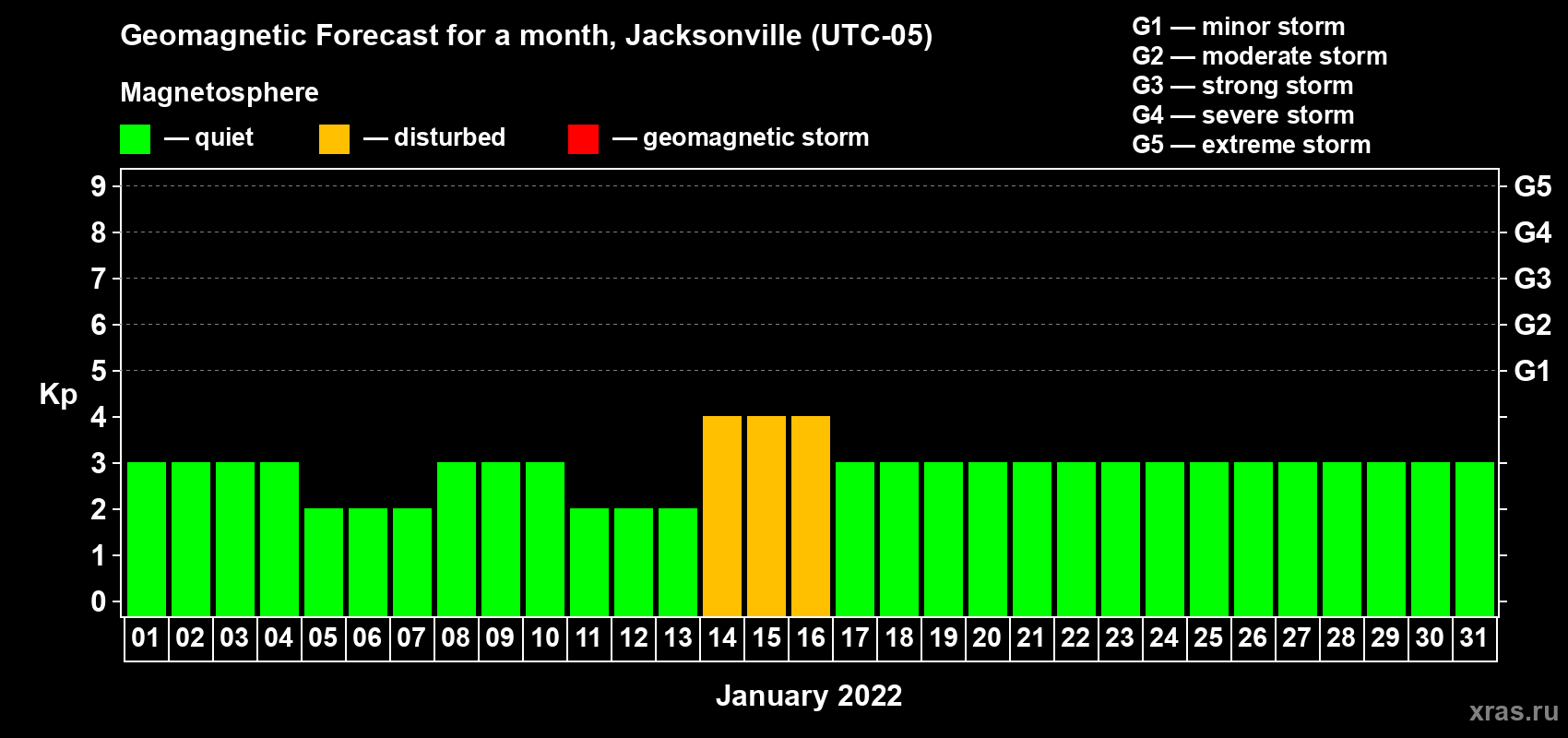Select the green bar for day 01
Image resolution: width=1568 pixels, height=738 pixels.
click(x=147, y=539)
